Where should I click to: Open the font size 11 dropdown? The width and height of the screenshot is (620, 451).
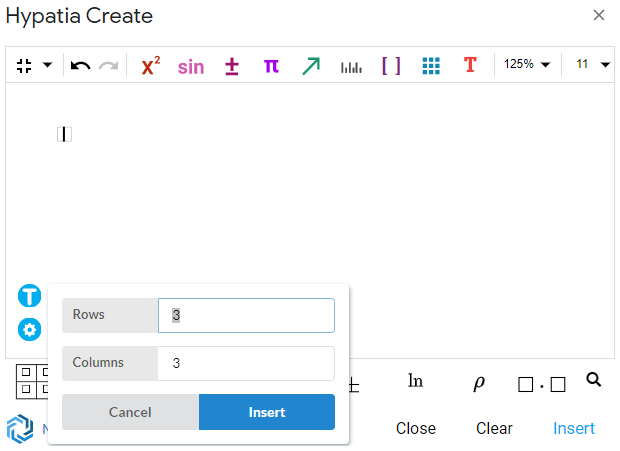(x=592, y=64)
